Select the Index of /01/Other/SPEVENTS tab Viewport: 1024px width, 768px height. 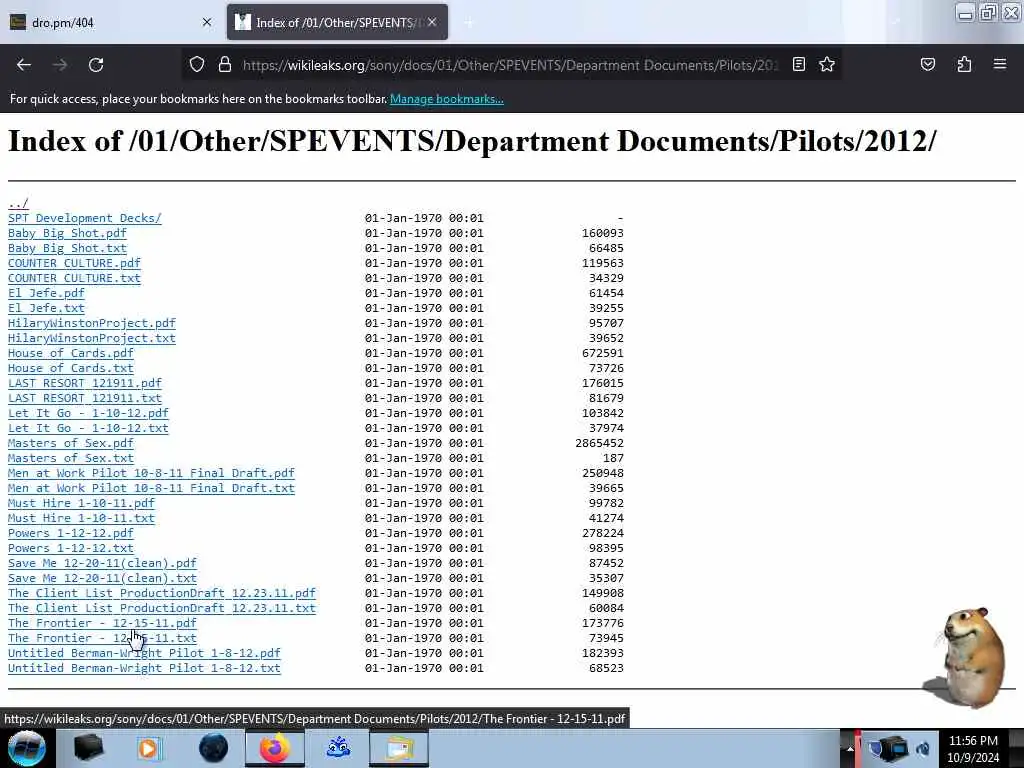coord(337,22)
